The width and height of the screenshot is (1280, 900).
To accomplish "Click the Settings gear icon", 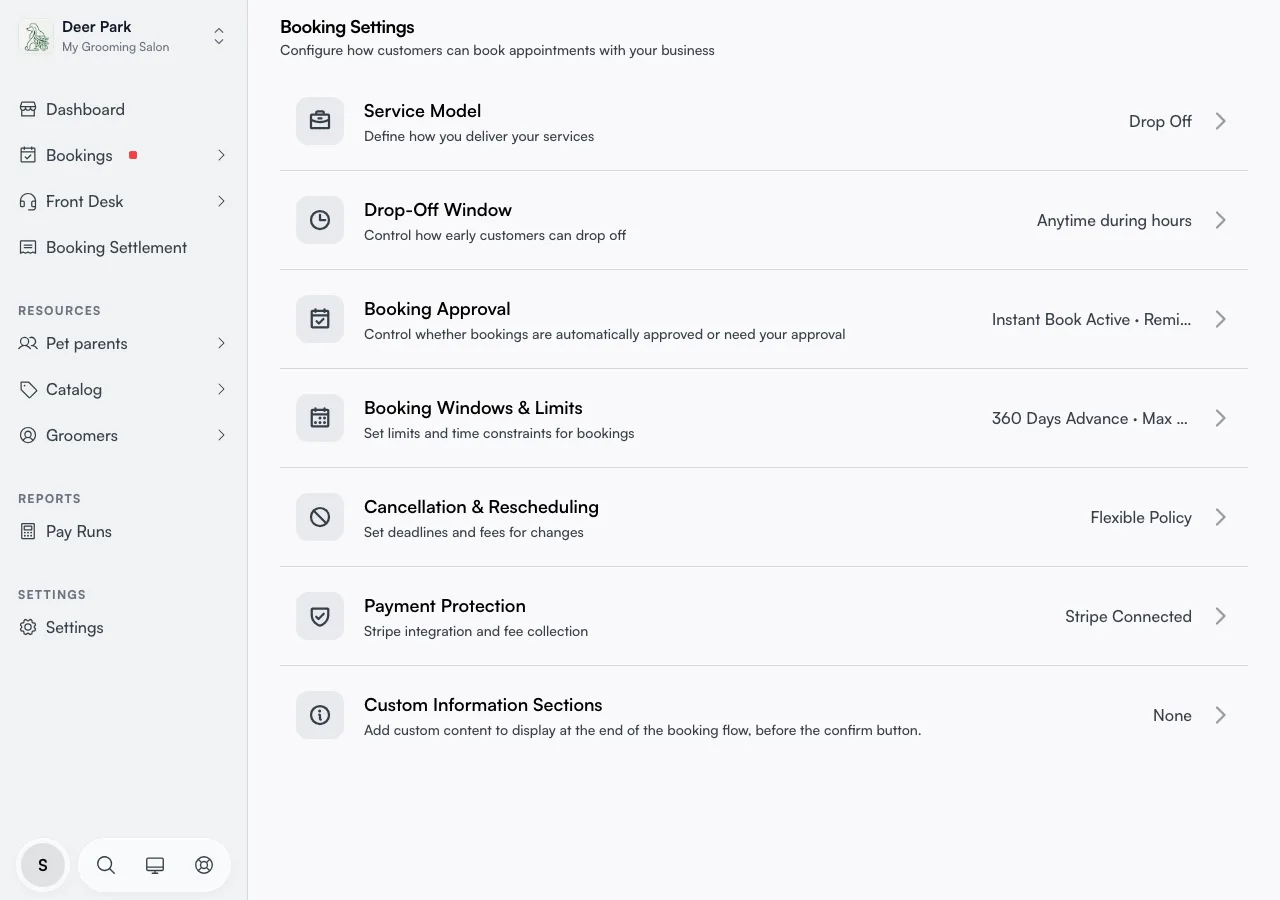I will click(28, 627).
